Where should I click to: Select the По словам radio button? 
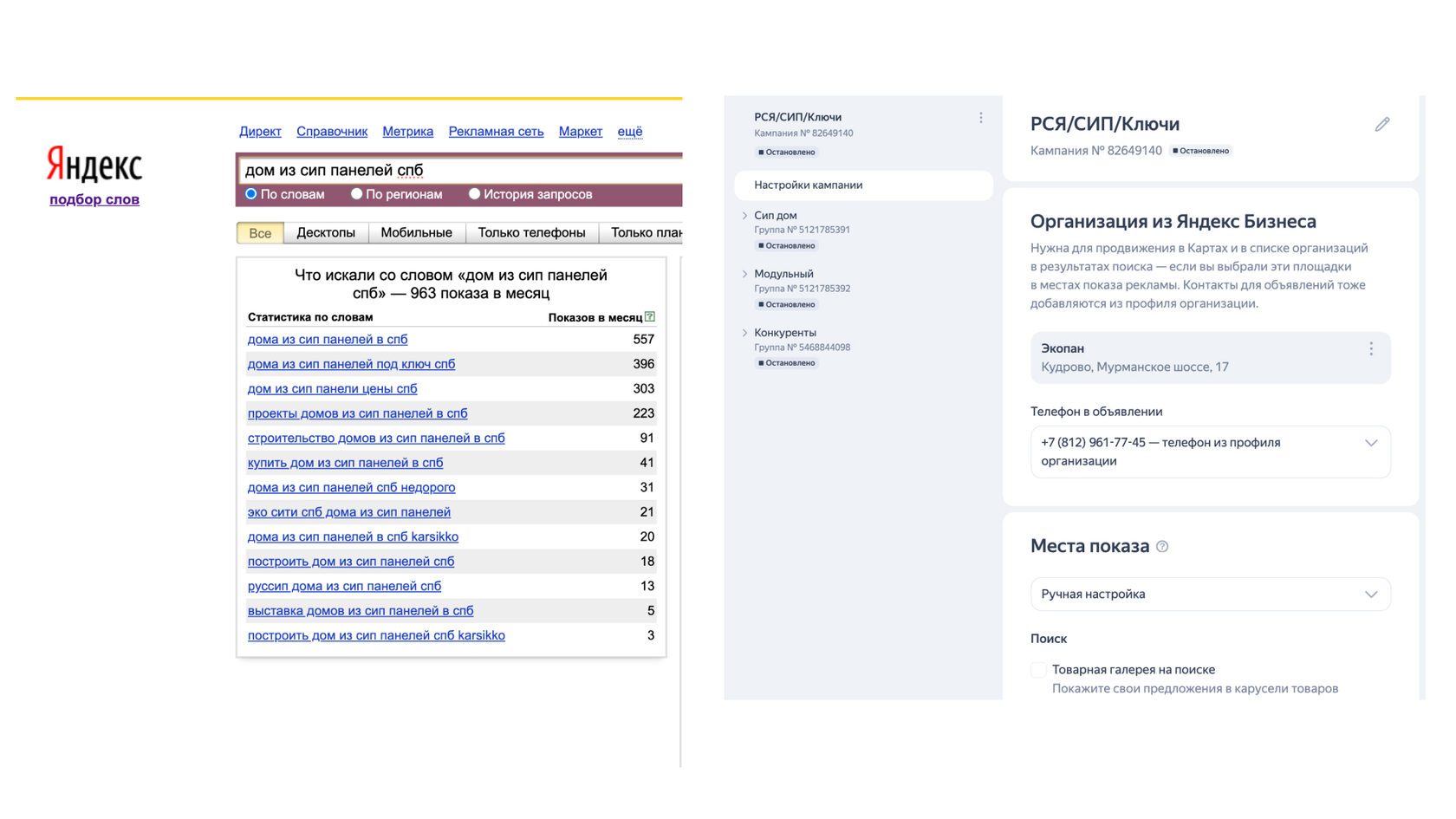point(251,194)
